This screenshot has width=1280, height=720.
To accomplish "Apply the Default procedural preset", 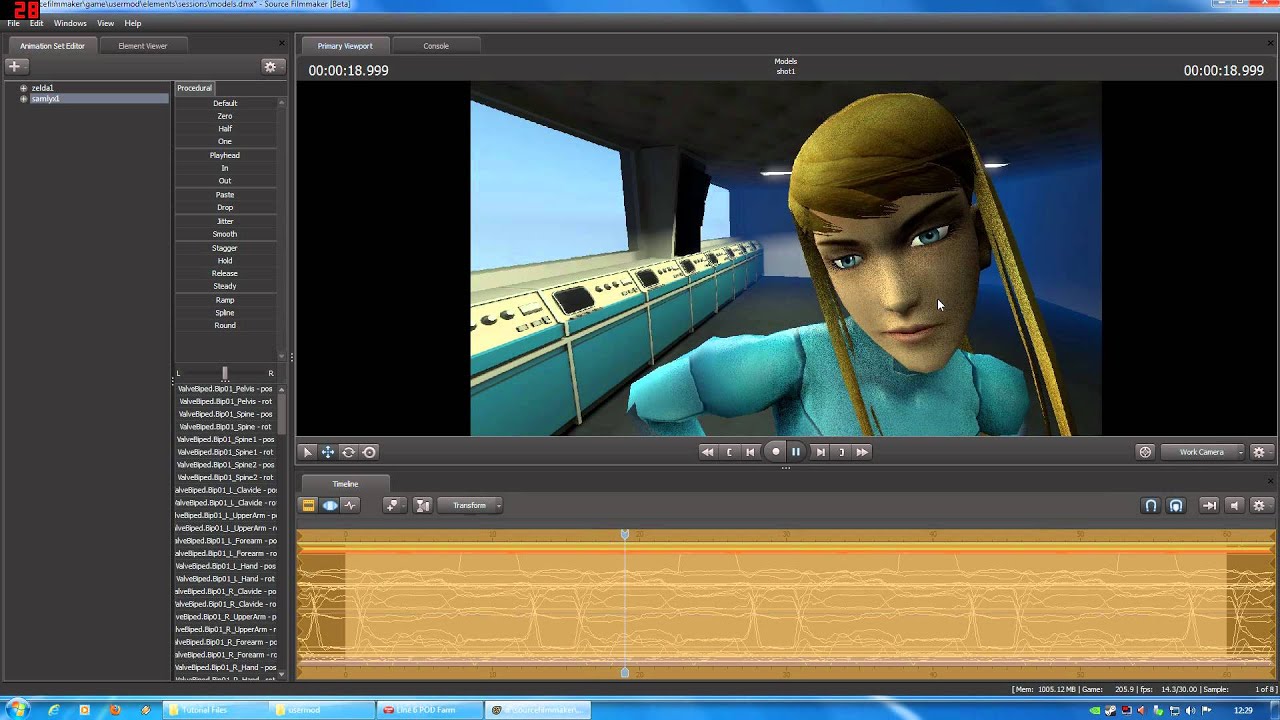I will coord(225,103).
